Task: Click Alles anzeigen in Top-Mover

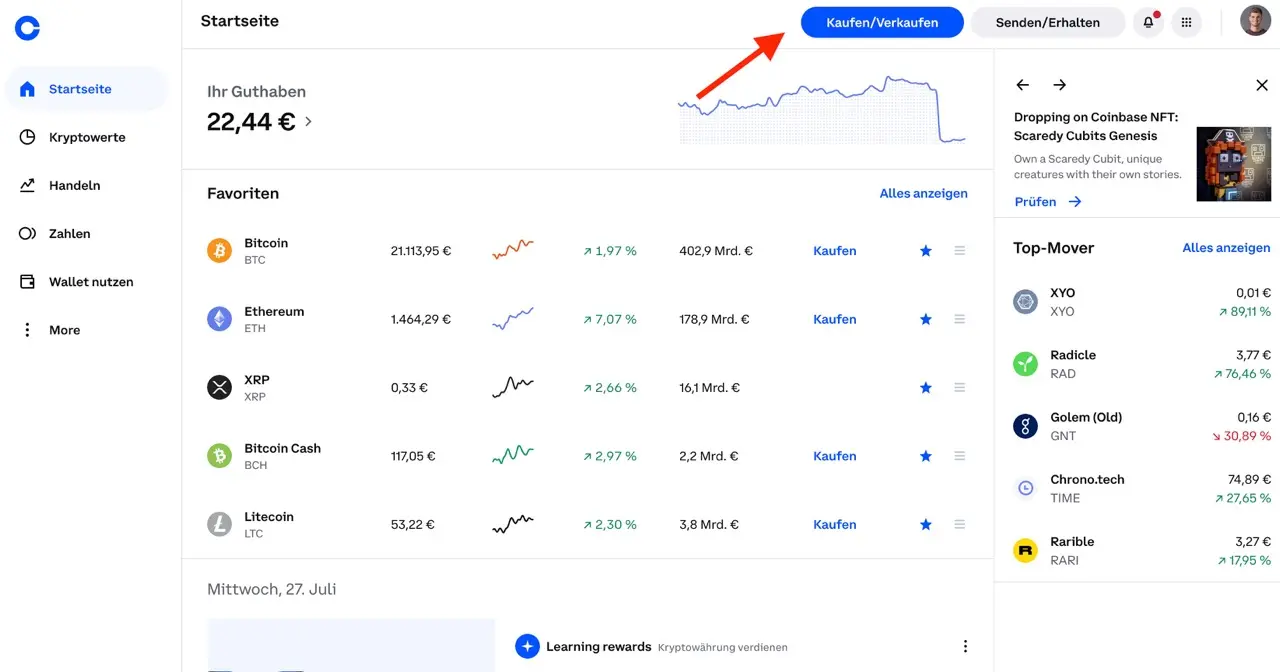Action: coord(1226,248)
